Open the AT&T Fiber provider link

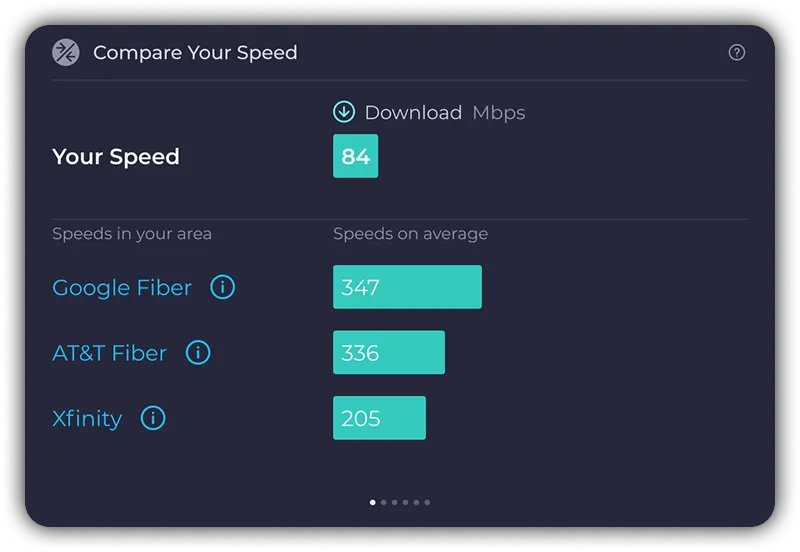tap(109, 353)
